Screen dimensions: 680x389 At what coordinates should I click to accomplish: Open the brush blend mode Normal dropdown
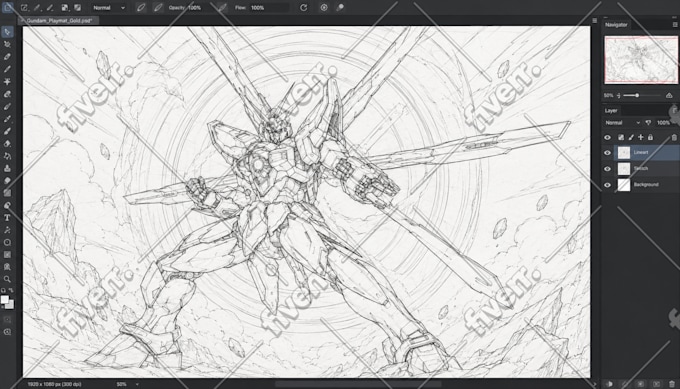(x=109, y=7)
